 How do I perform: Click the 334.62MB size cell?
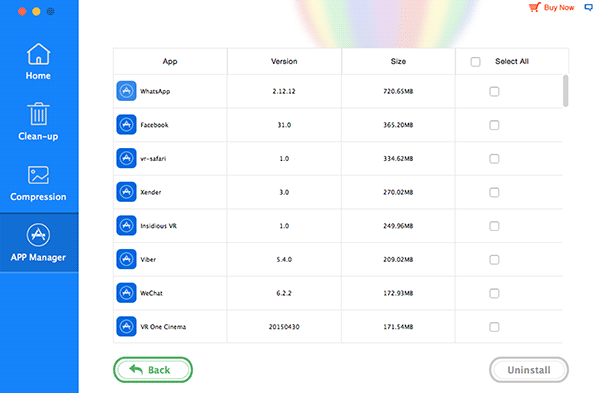(398, 159)
